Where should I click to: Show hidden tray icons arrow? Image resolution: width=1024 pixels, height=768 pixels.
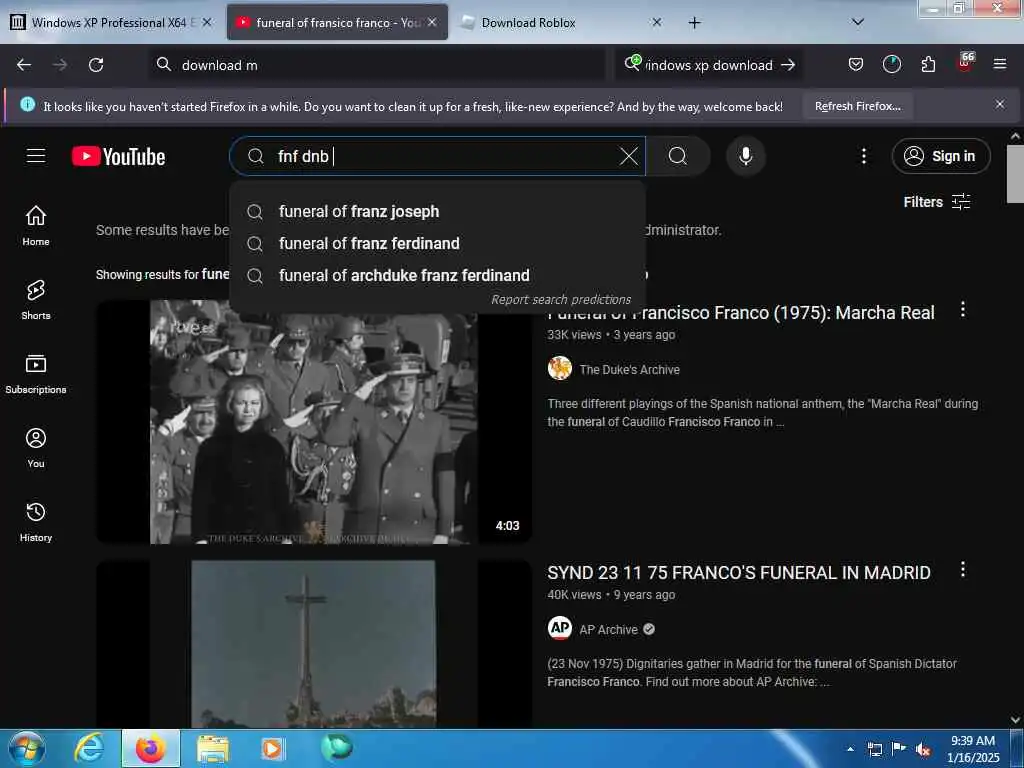pos(850,749)
